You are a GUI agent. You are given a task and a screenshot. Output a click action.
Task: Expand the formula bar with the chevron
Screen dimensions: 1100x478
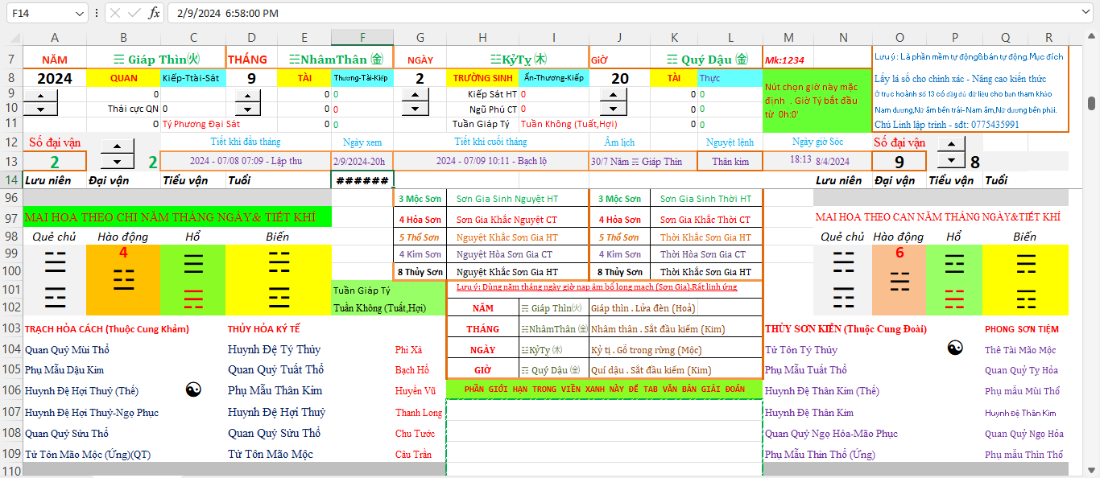tap(1088, 13)
